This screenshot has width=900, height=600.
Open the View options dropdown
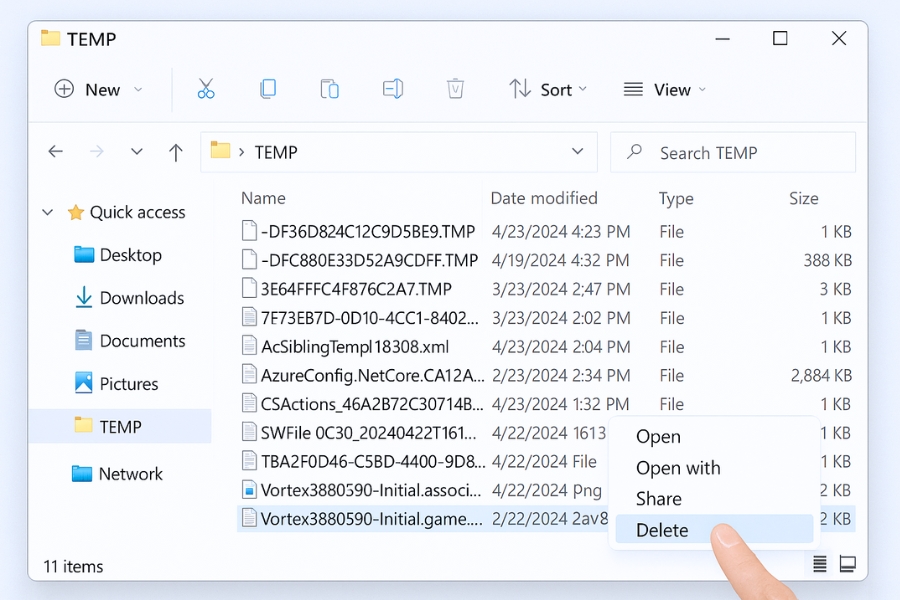pos(665,90)
